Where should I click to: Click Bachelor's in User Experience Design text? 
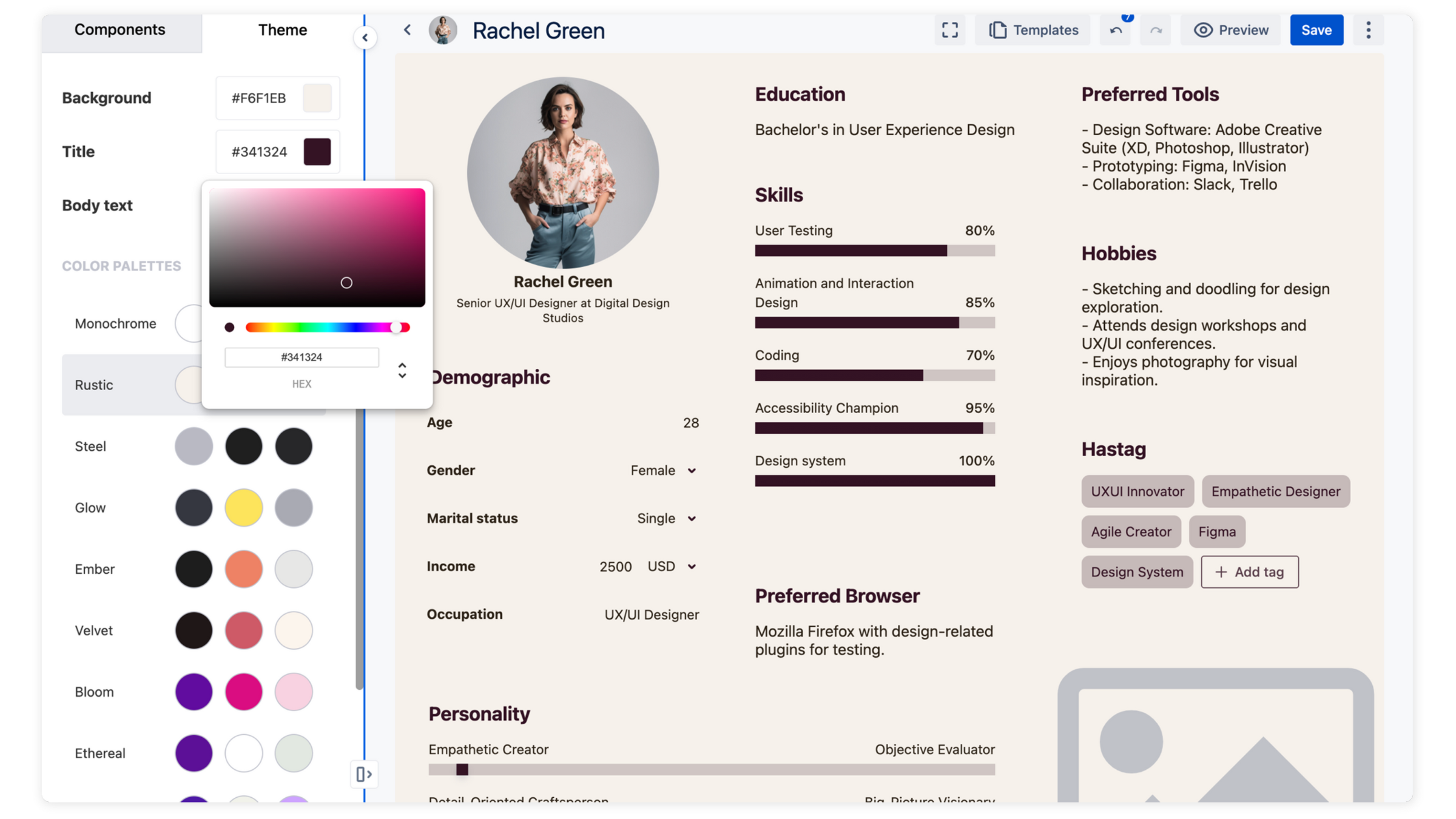885,130
